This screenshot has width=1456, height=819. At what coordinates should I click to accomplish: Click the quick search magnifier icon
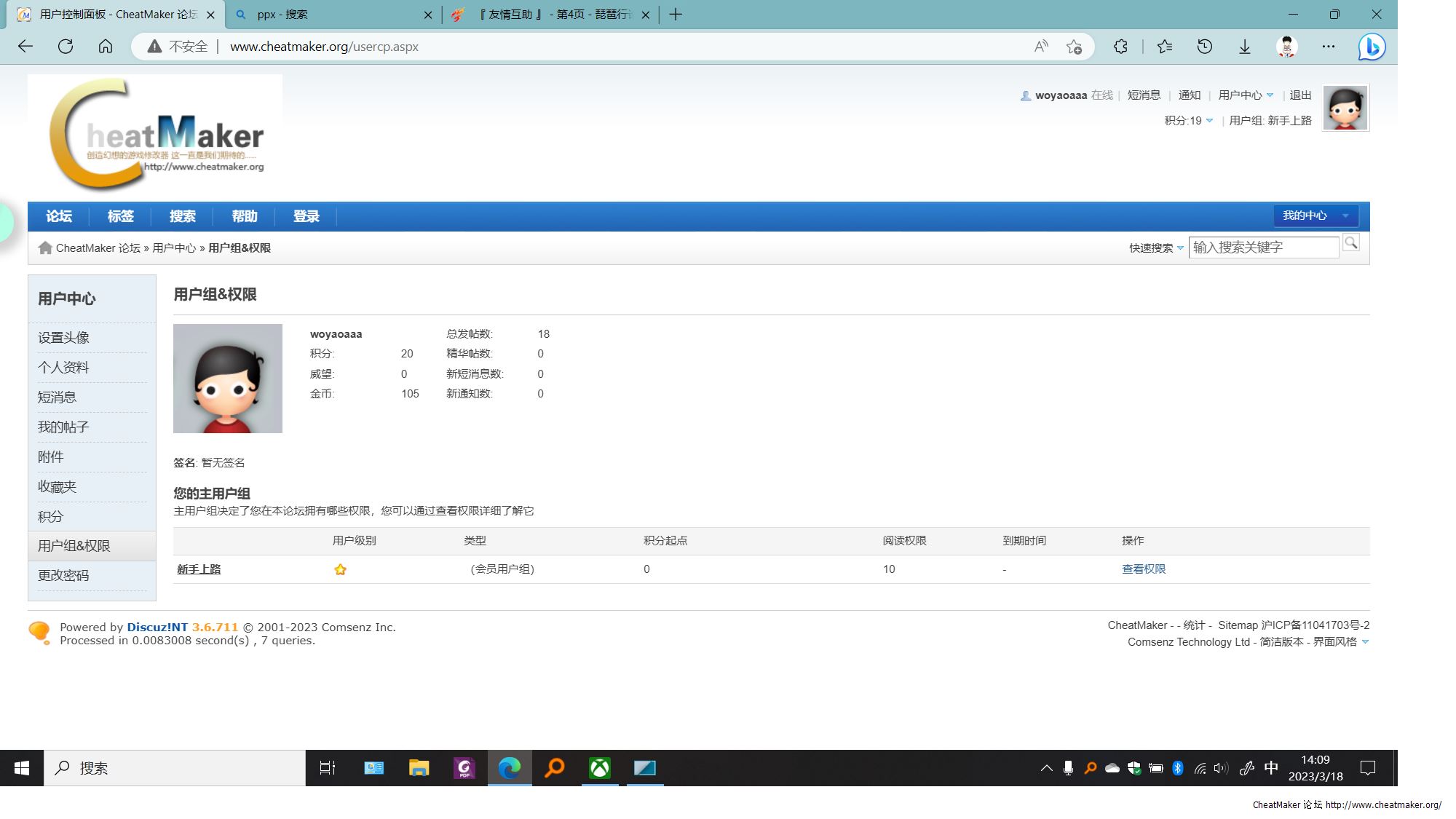1350,243
